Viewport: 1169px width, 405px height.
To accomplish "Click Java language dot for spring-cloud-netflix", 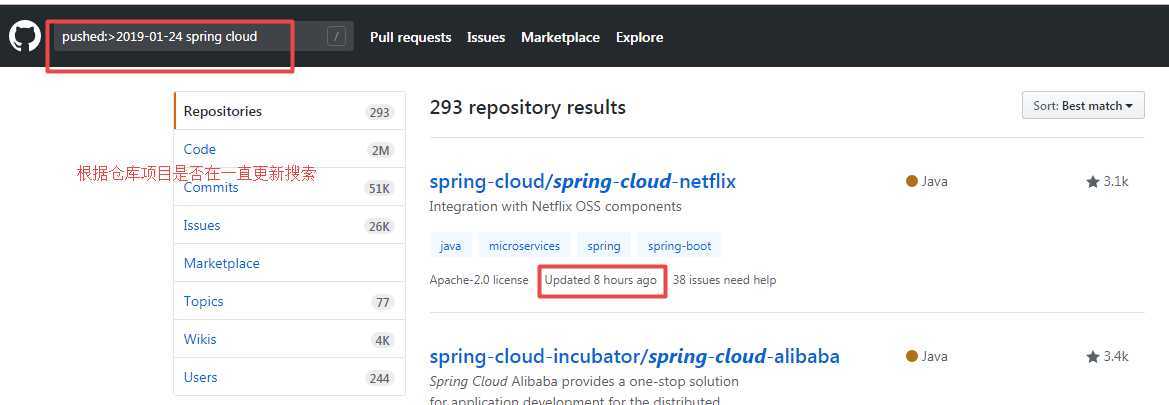I will click(911, 181).
